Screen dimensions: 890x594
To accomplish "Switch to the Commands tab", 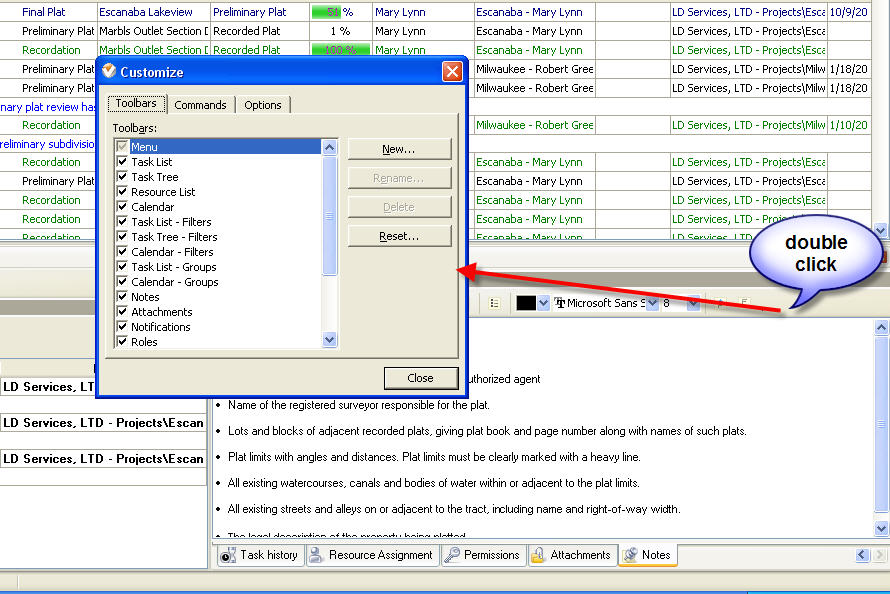I will click(x=200, y=105).
